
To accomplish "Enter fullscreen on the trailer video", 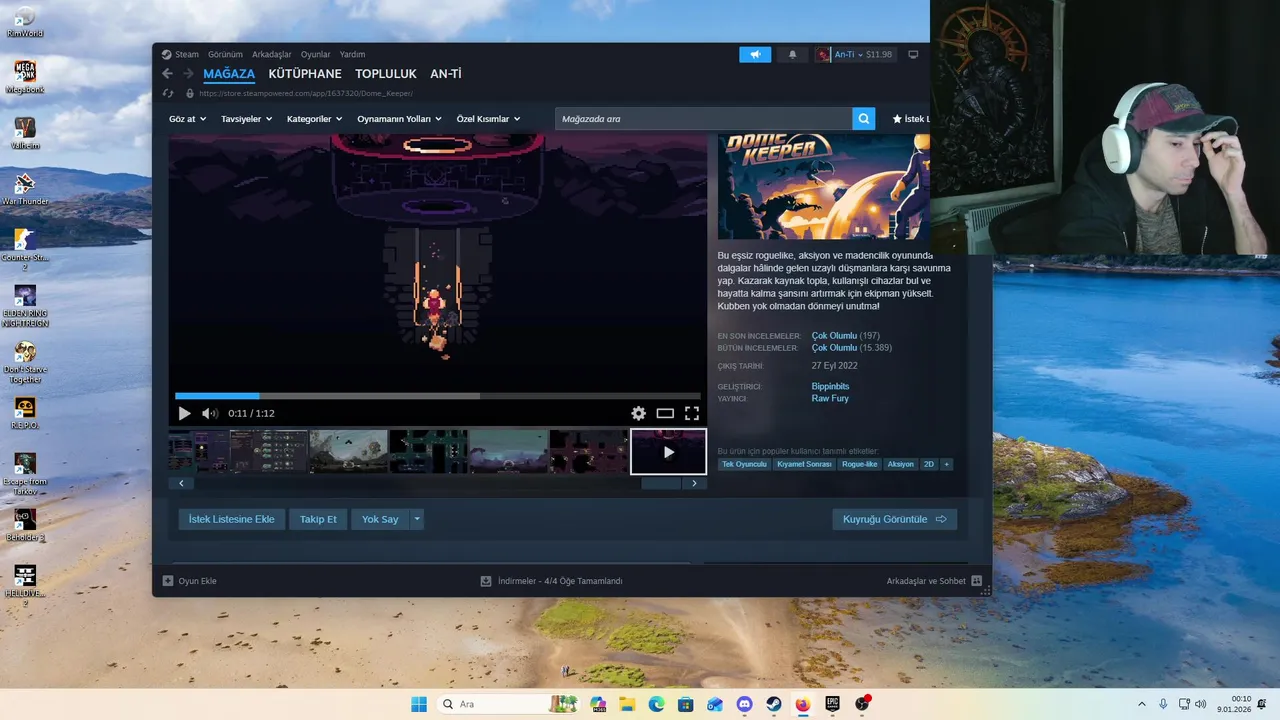I will click(x=692, y=413).
